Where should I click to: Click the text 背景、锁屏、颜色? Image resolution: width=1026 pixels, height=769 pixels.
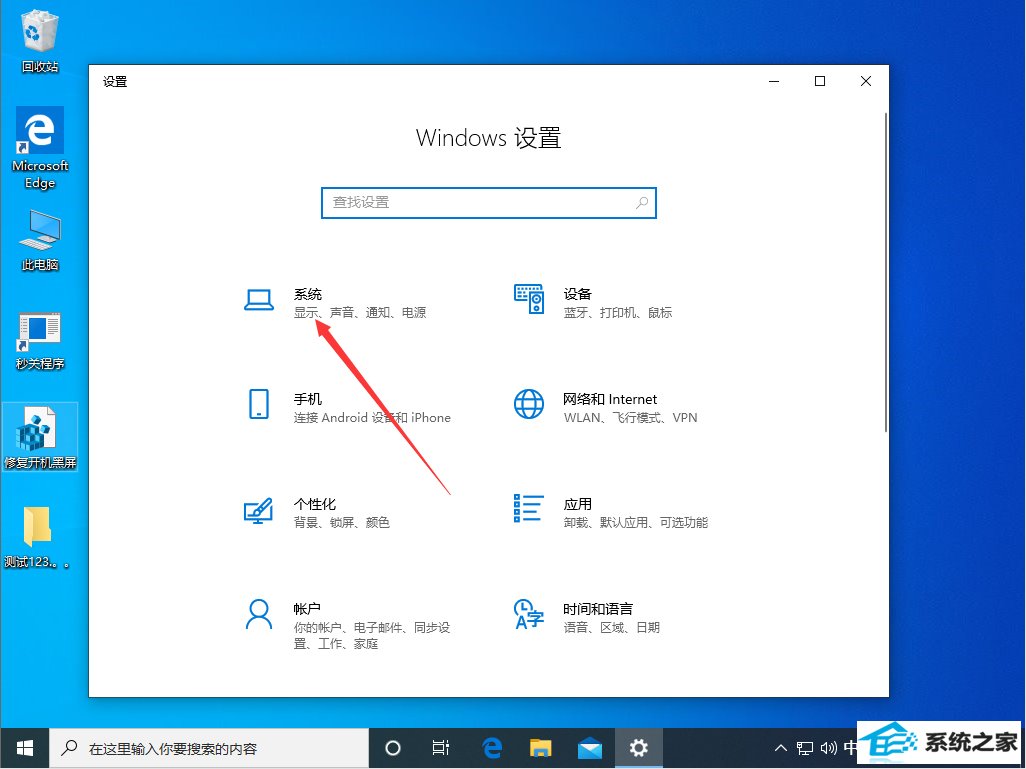[x=342, y=522]
